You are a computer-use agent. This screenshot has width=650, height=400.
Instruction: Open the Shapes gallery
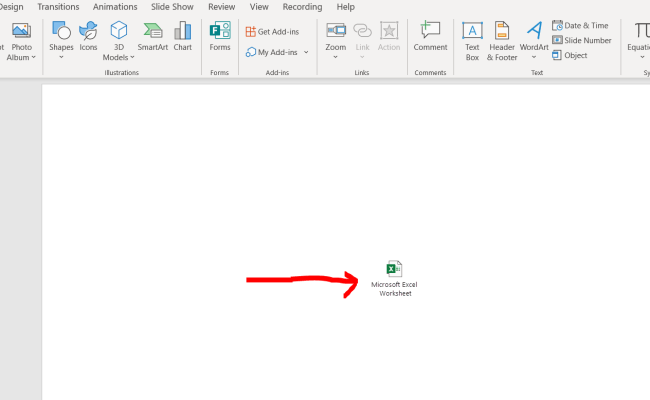pyautogui.click(x=61, y=36)
